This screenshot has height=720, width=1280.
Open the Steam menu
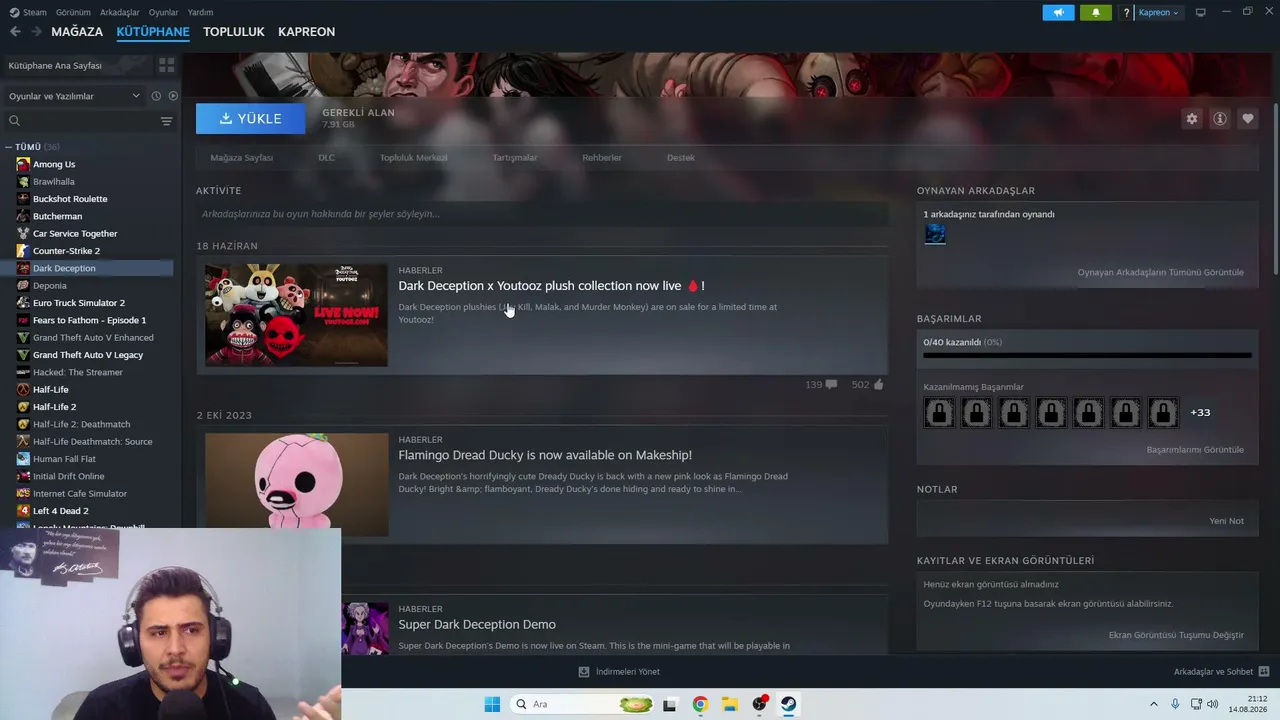28,12
